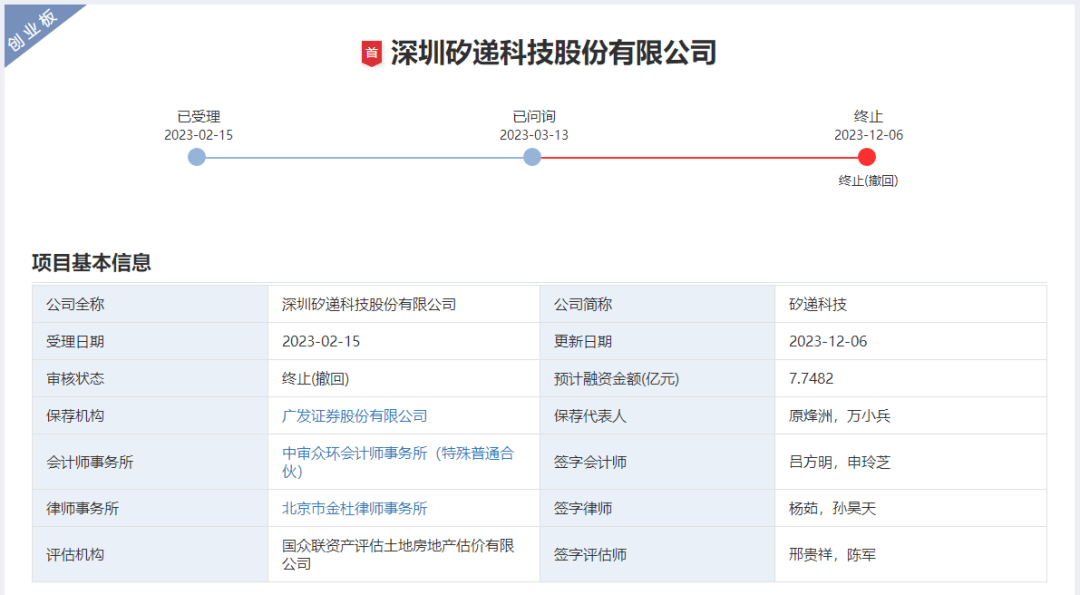Click the 会计师事务所 table label

coord(90,462)
